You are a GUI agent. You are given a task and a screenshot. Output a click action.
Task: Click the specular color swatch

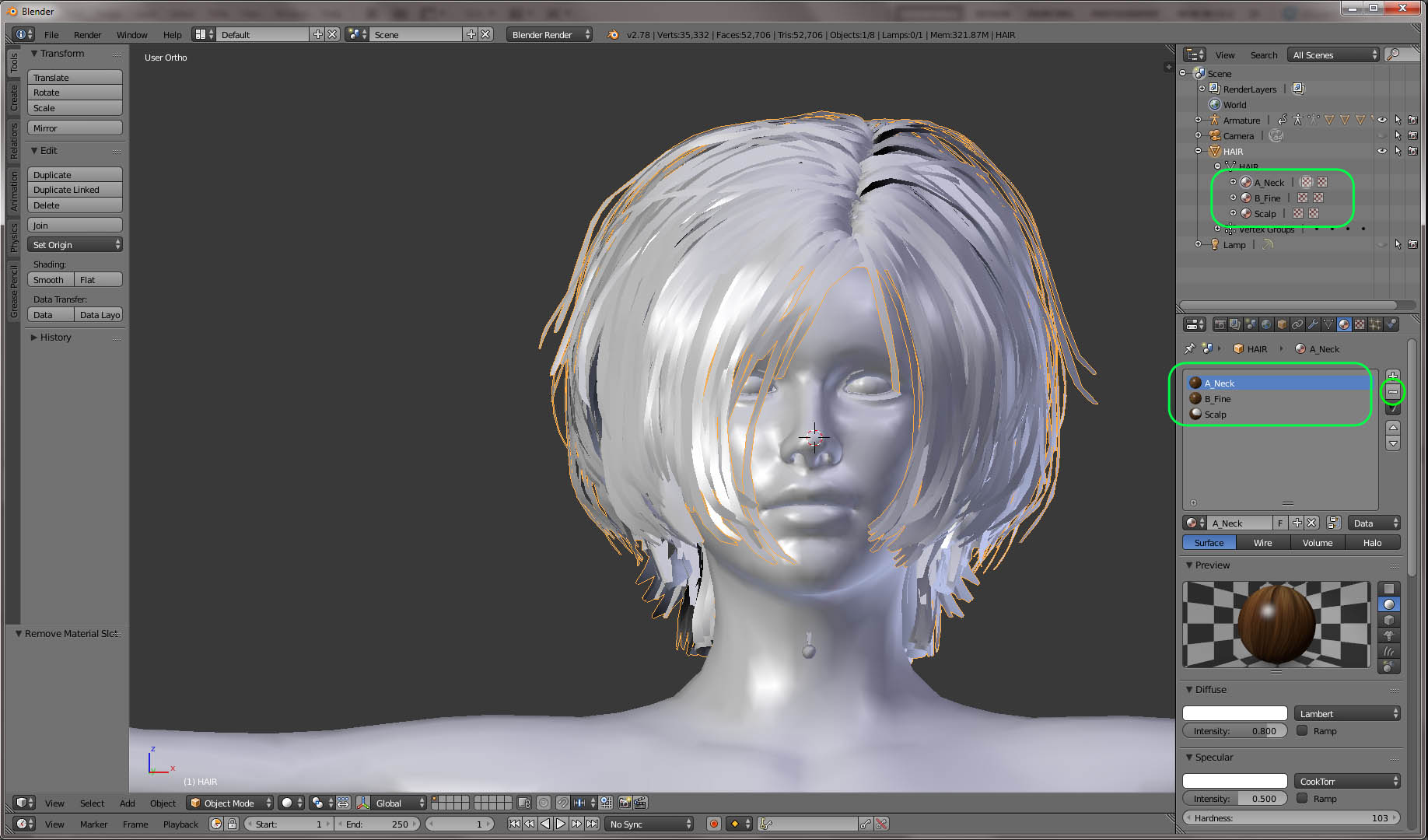[1235, 781]
